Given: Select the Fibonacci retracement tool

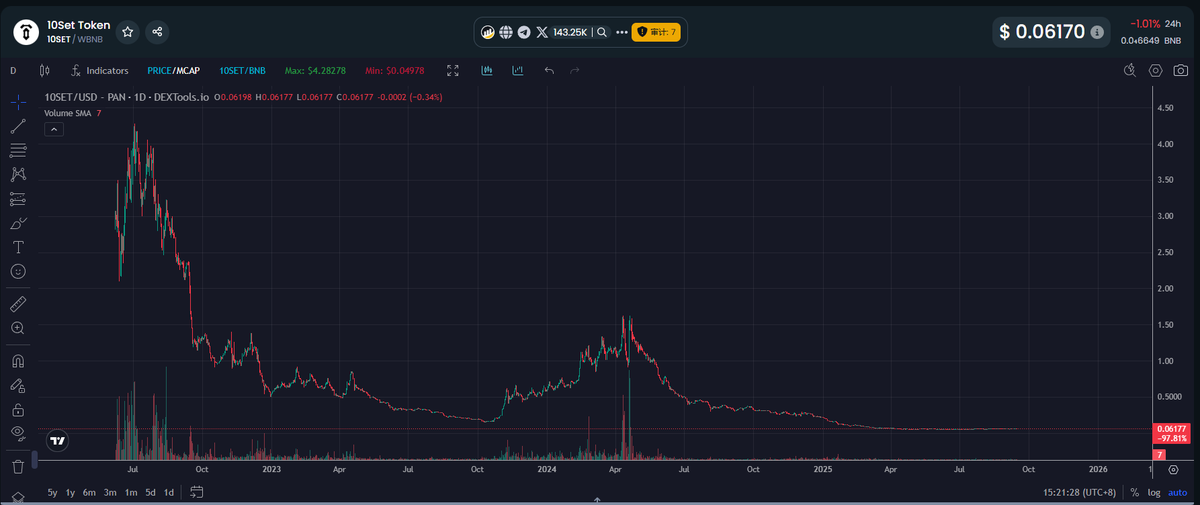Looking at the screenshot, I should [18, 150].
